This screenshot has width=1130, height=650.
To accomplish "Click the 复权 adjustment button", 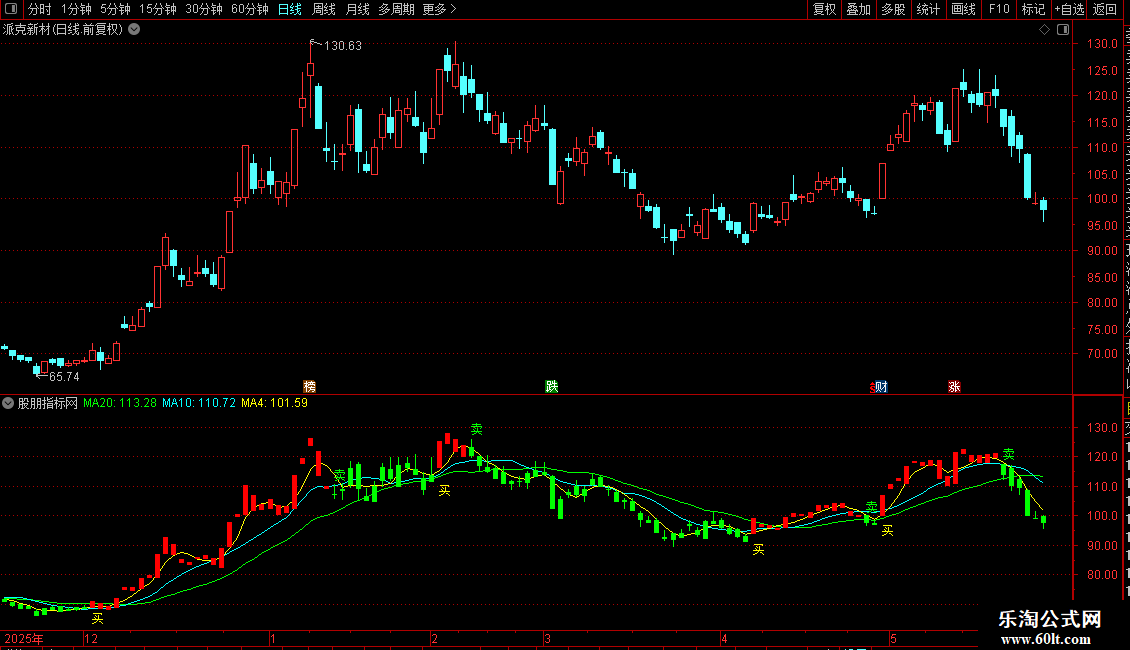I will pyautogui.click(x=824, y=9).
